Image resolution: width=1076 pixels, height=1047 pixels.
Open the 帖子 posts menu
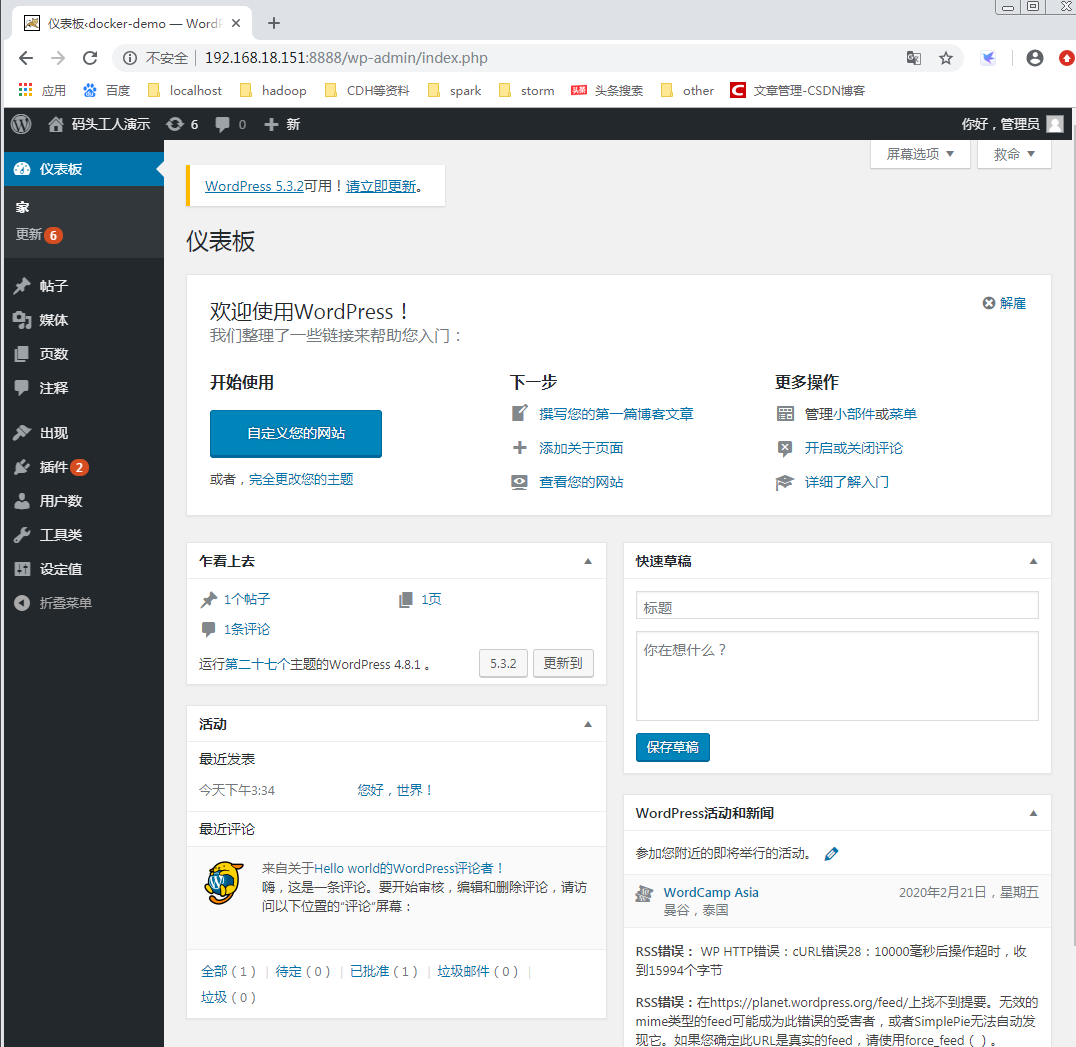click(x=84, y=286)
